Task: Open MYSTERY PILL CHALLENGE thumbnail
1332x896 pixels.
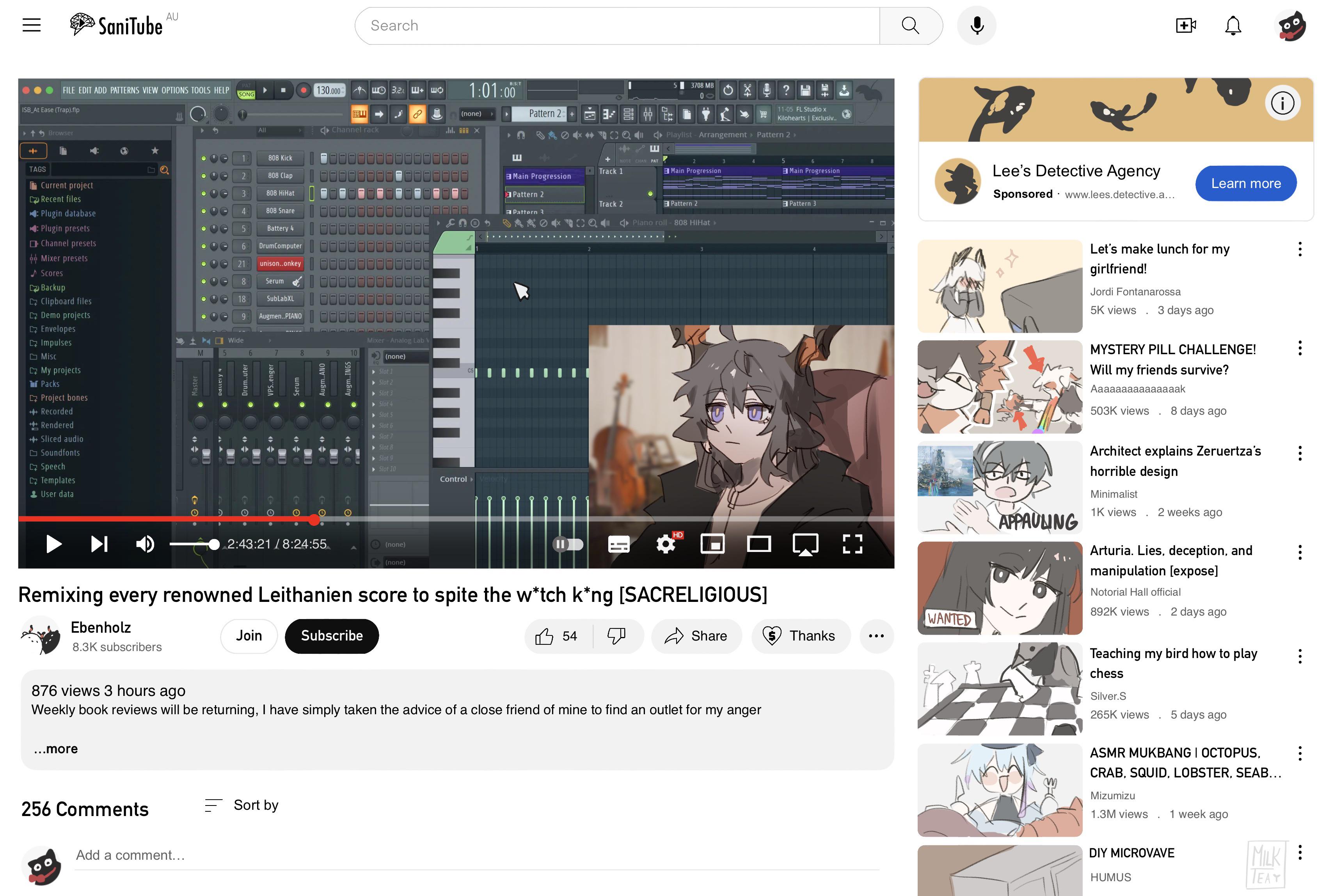Action: point(1000,387)
